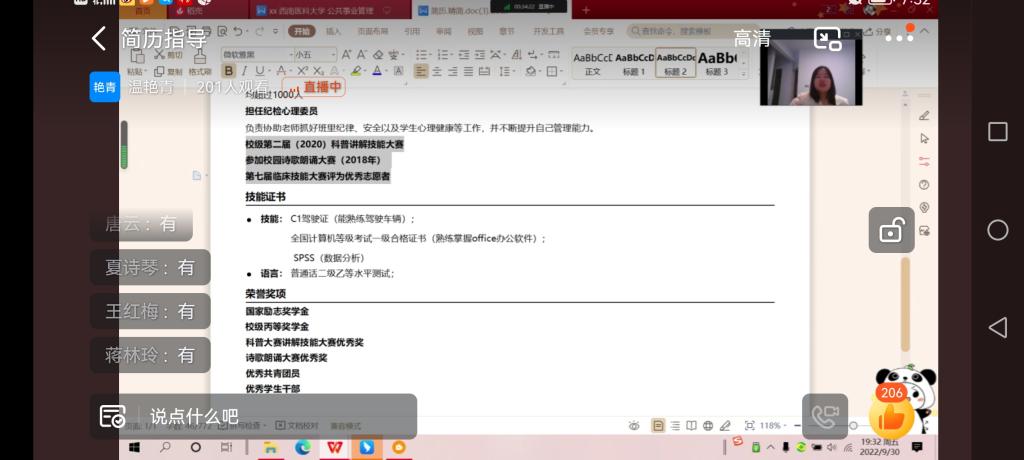Click WPS icon in Windows taskbar

tap(333, 447)
